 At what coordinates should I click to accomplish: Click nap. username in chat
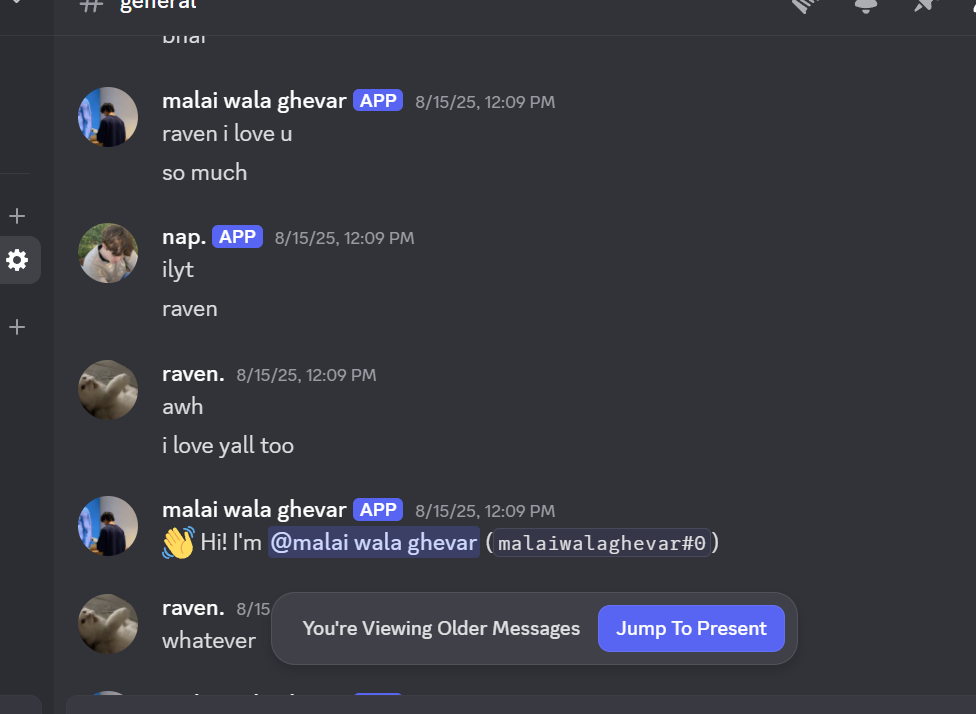(x=184, y=237)
